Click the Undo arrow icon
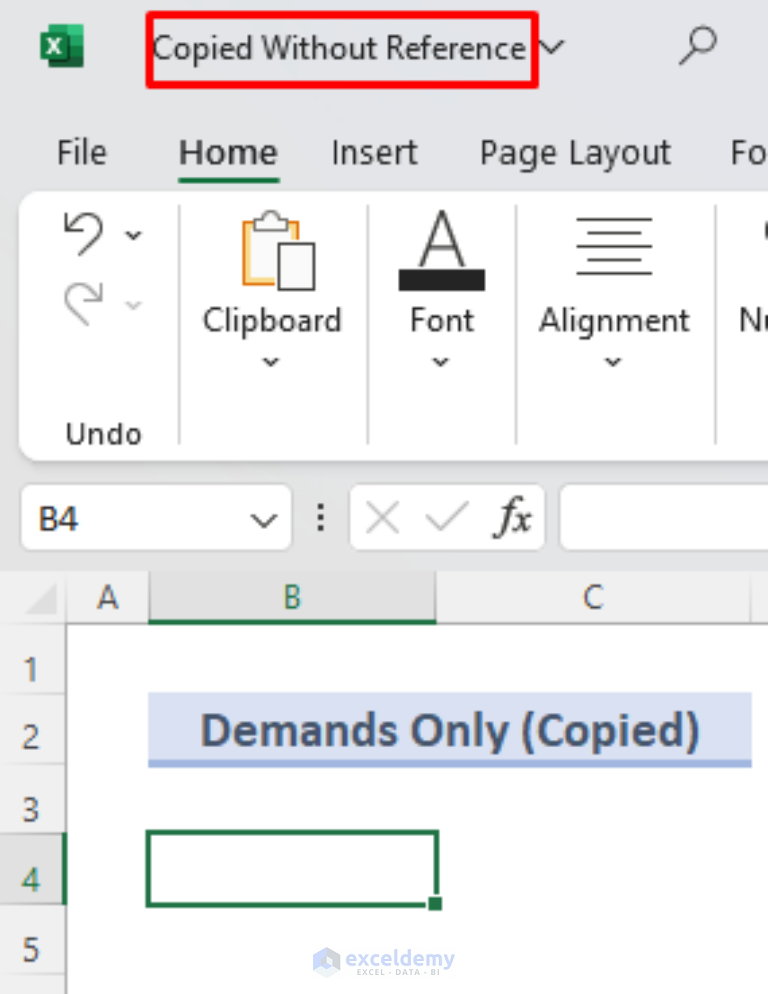This screenshot has height=994, width=768. [x=83, y=234]
